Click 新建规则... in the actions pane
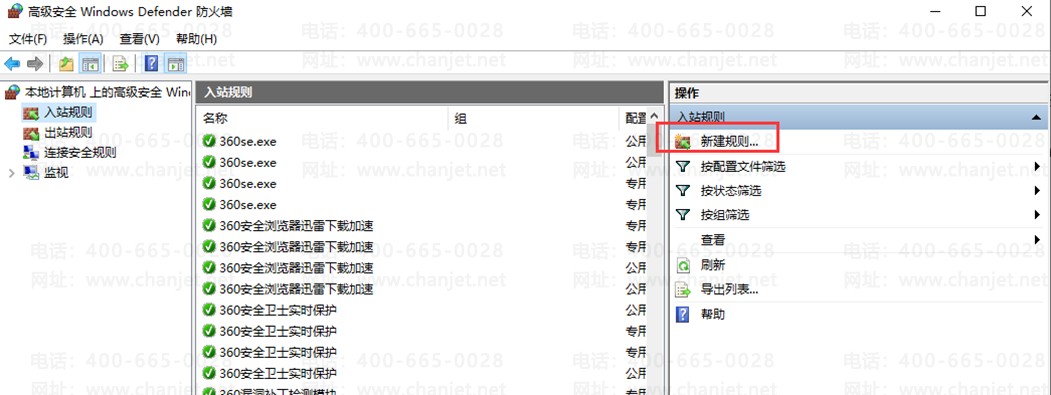 tap(729, 142)
